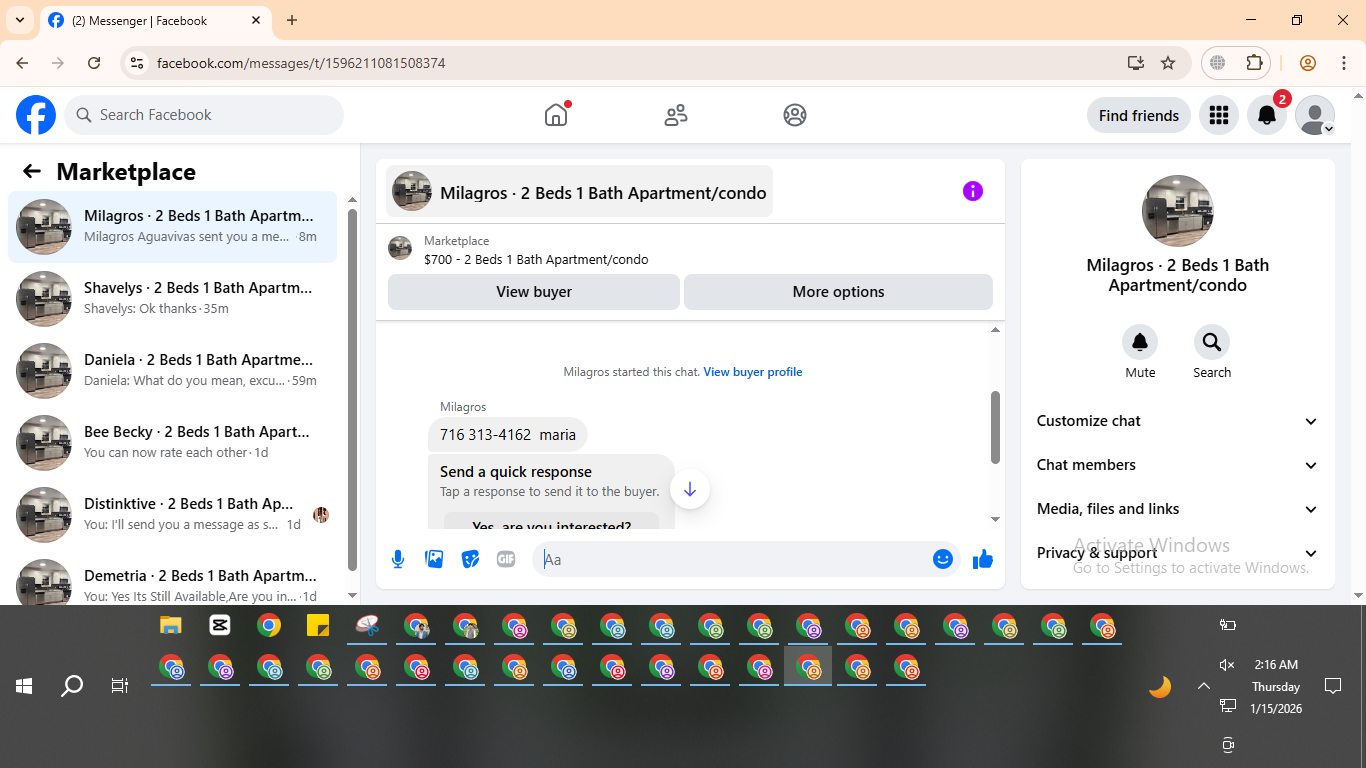Click the Chrome address bar URL
The width and height of the screenshot is (1366, 768).
click(x=301, y=63)
